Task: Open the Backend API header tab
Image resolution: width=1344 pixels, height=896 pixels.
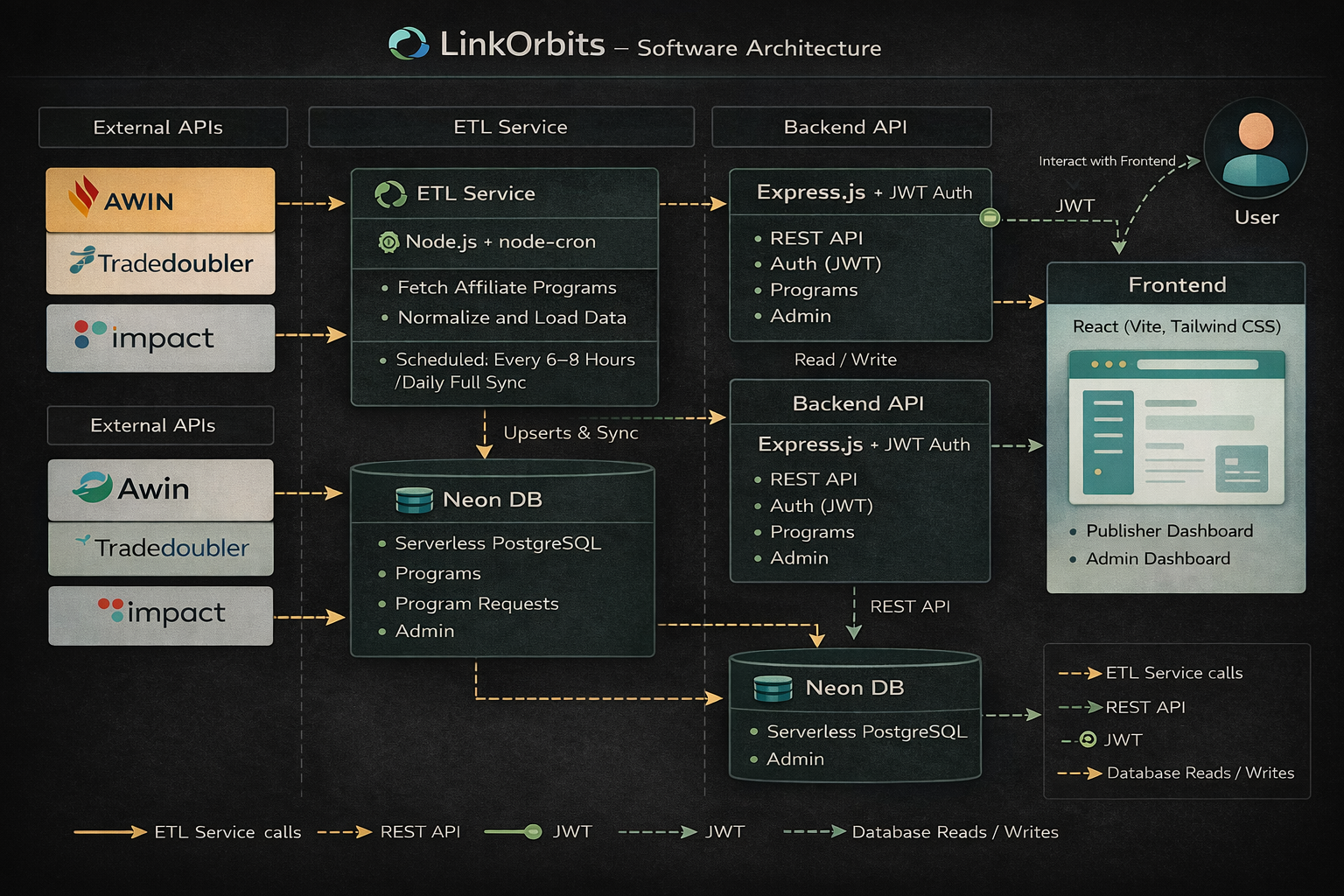Action: tap(850, 127)
